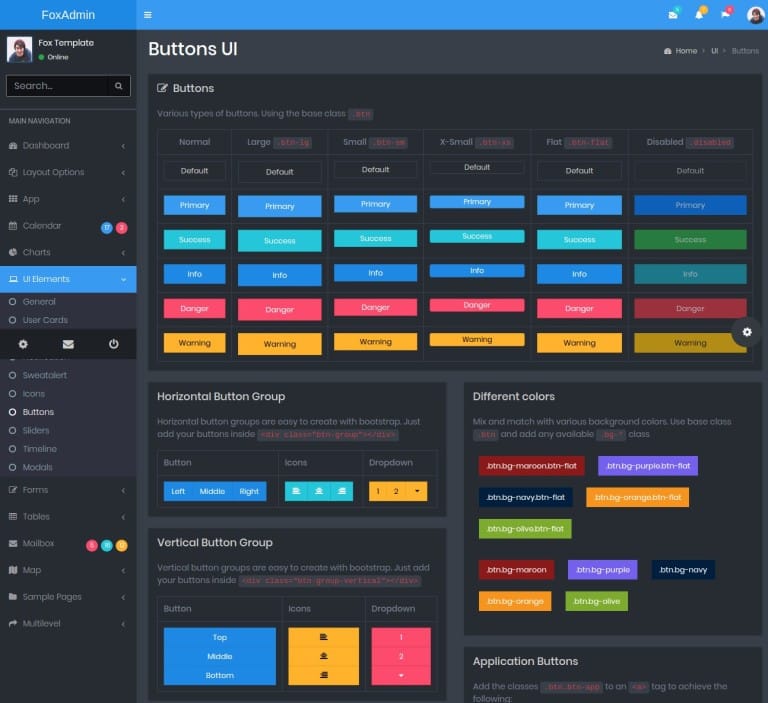768x703 pixels.
Task: Open the Modals submenu item
Action: point(37,467)
